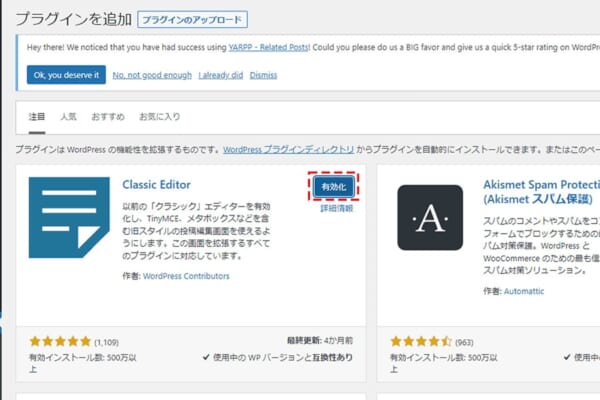
Task: Click the (963) rating count
Action: tap(464, 342)
